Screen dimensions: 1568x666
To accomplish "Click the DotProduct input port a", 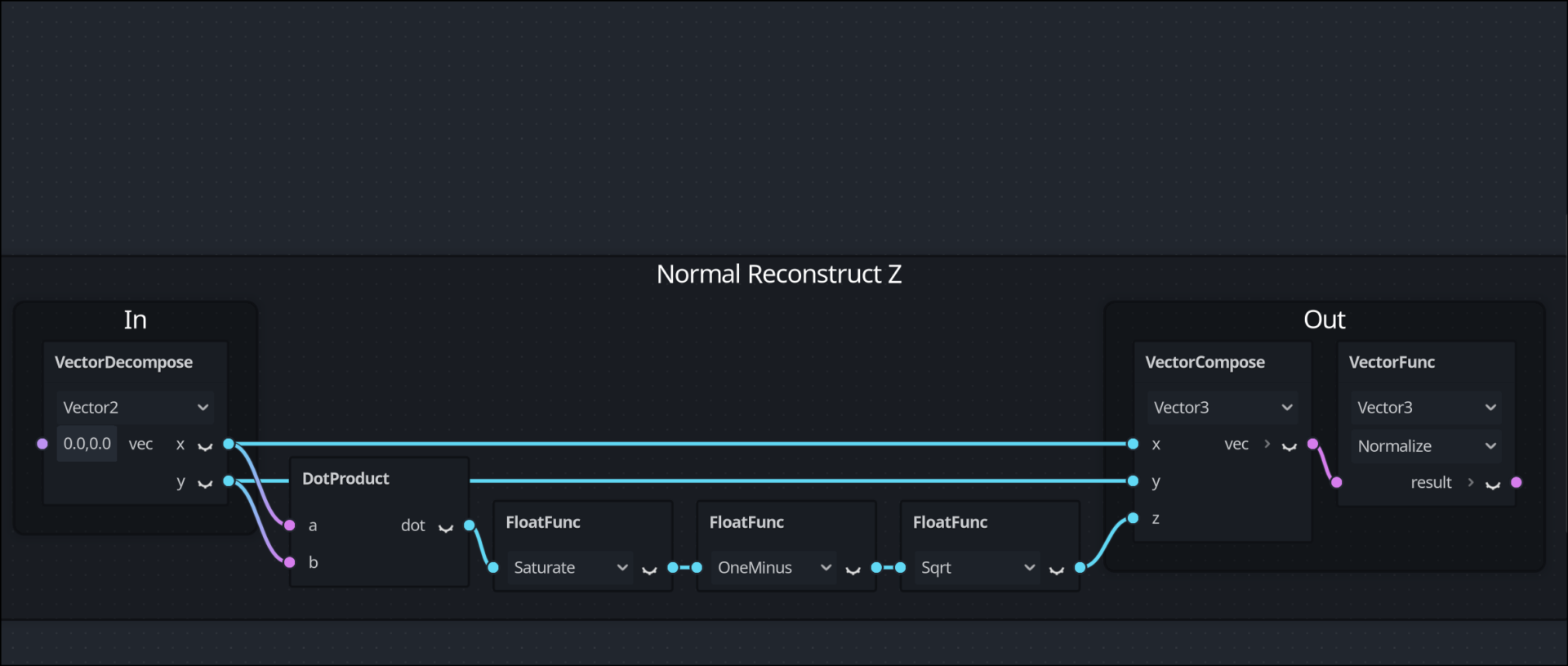I will [289, 525].
